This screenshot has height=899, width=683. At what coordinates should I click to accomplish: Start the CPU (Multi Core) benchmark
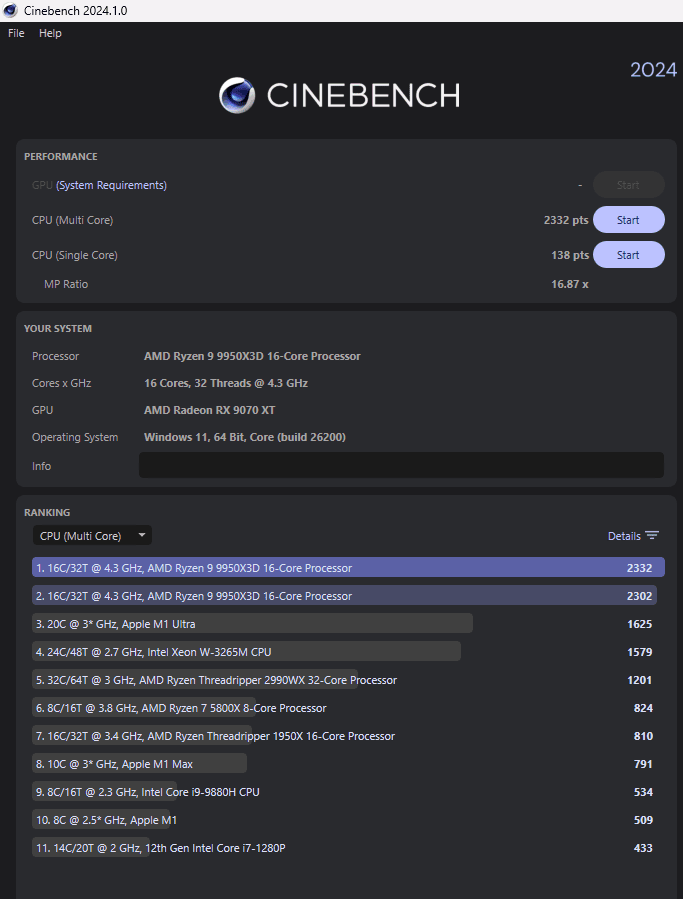coord(629,220)
